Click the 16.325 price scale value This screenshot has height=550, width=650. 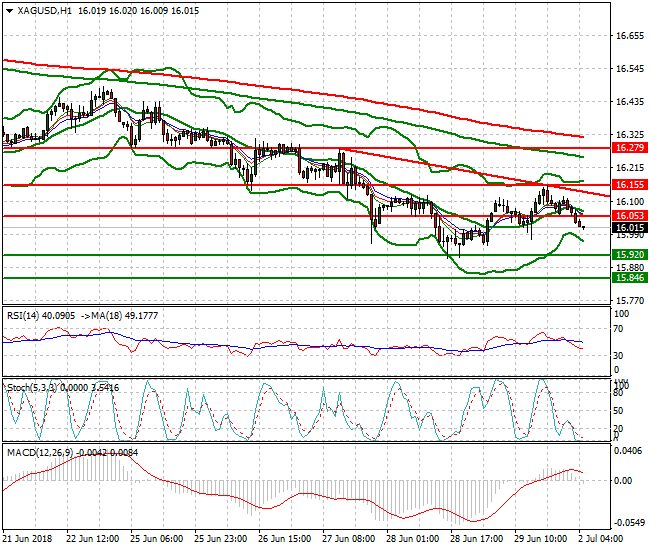630,135
